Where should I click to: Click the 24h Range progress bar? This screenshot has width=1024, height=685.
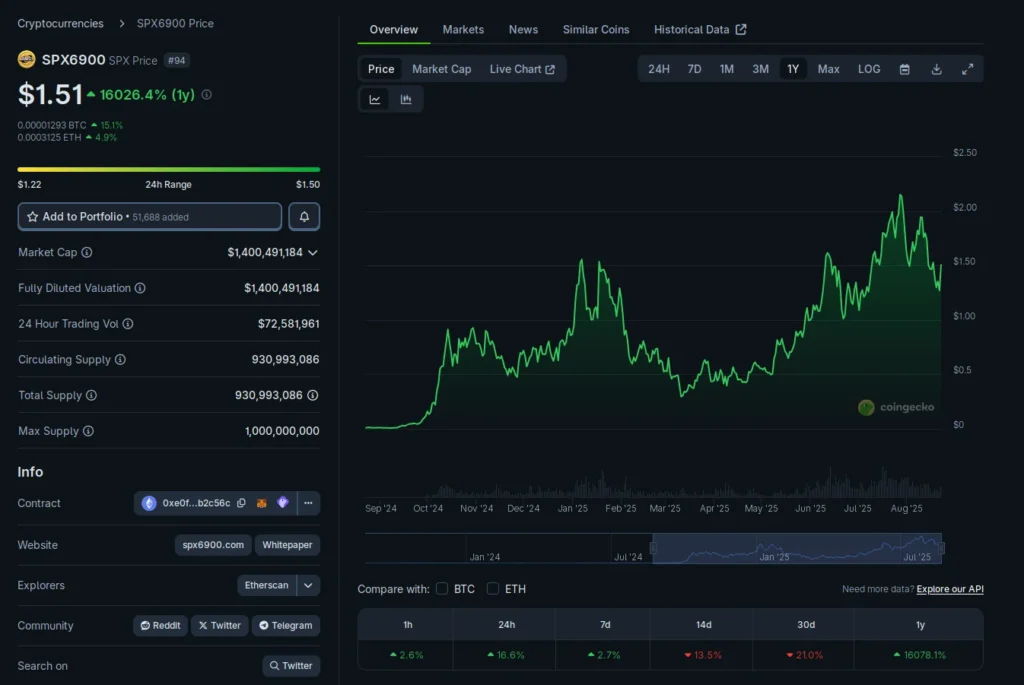(168, 169)
